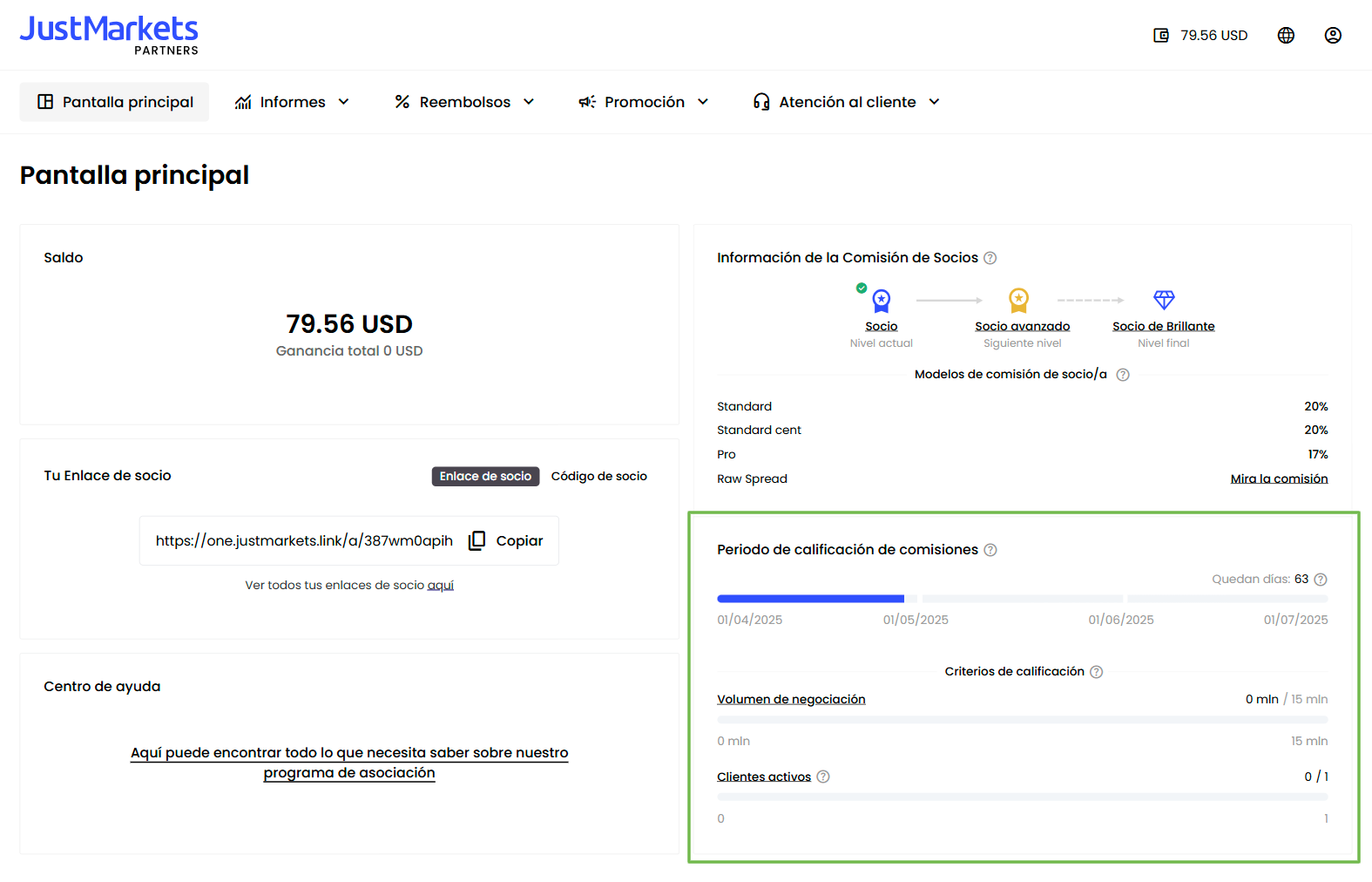Click the Socio de Brillante level link

(x=1164, y=327)
